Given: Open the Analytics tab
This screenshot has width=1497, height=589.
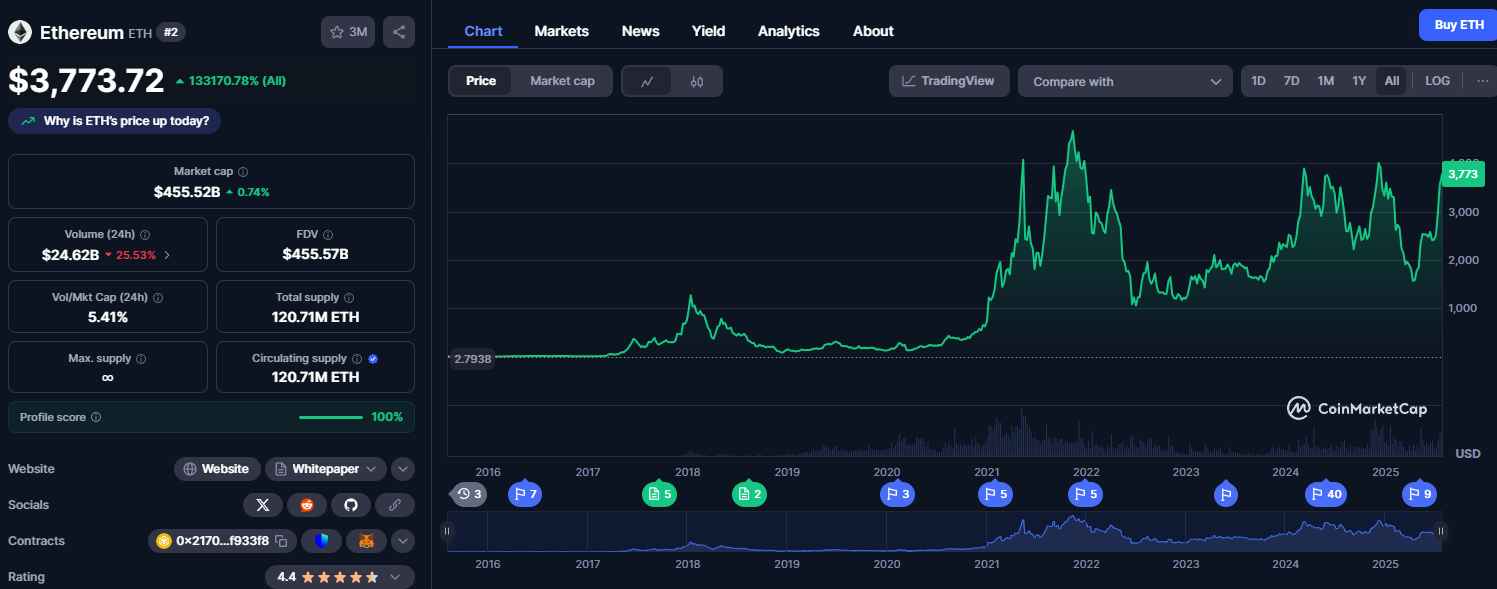Looking at the screenshot, I should coord(789,31).
